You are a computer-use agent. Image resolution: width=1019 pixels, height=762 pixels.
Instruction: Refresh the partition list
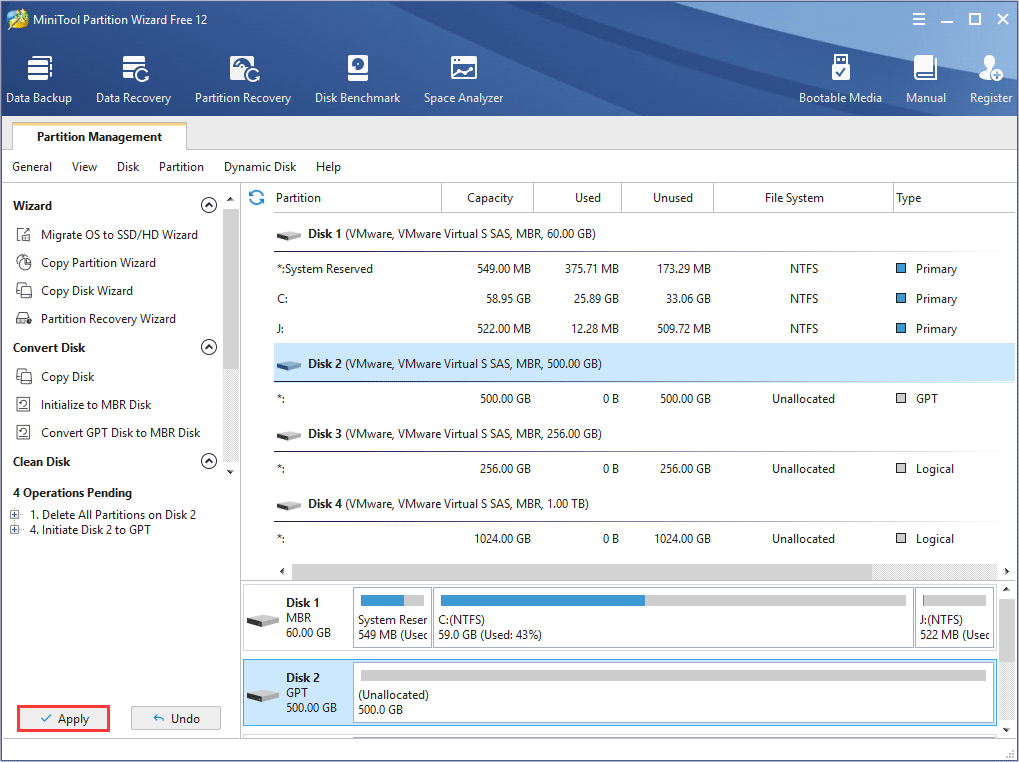click(257, 197)
